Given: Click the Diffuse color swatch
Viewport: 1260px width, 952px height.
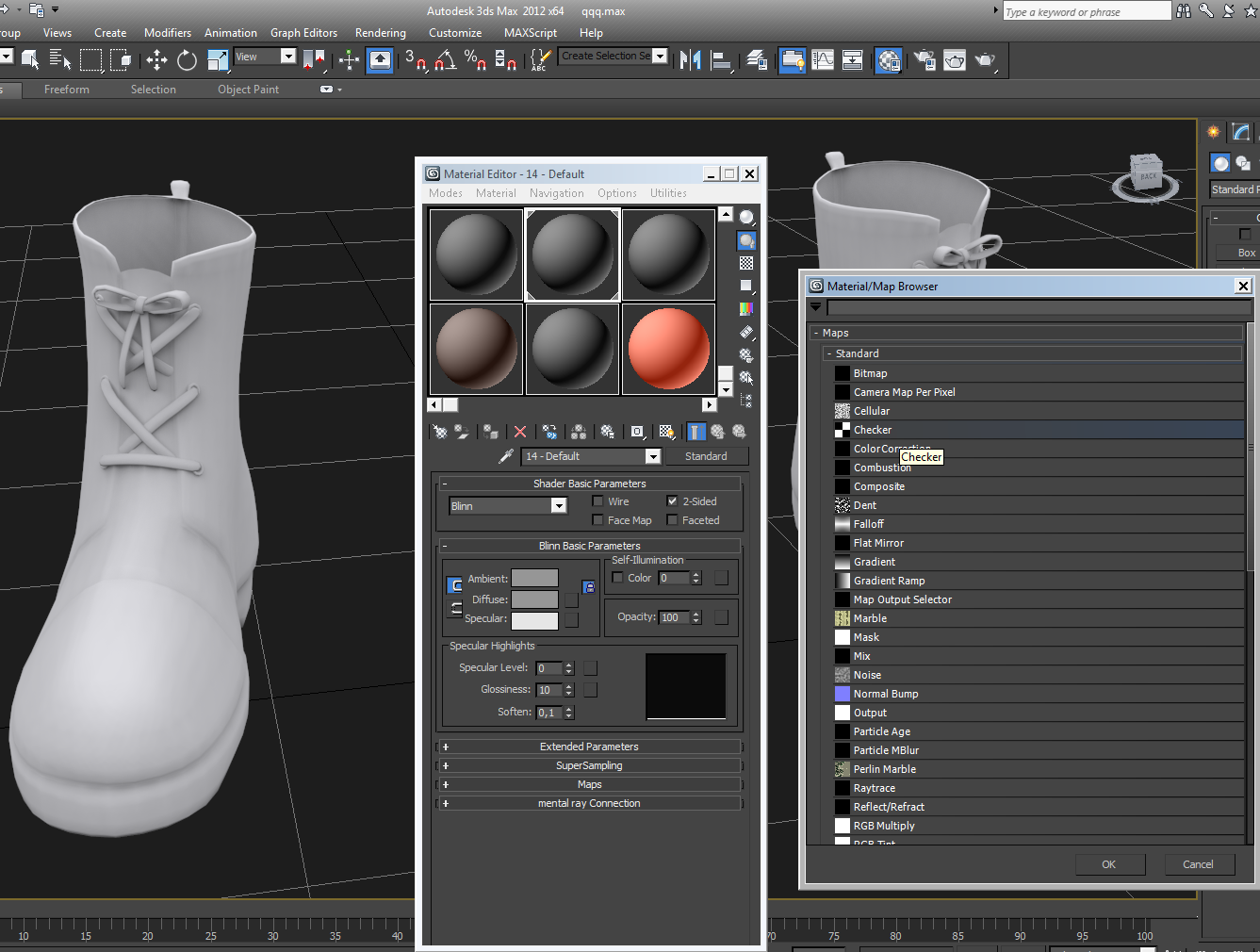Looking at the screenshot, I should 534,599.
